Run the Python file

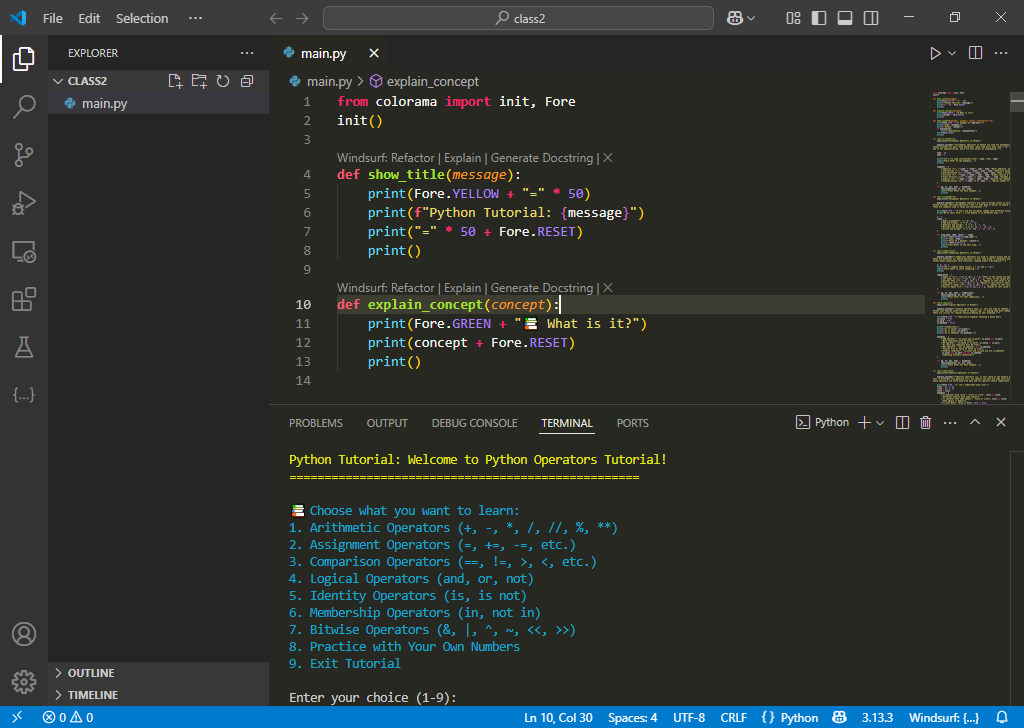point(935,54)
